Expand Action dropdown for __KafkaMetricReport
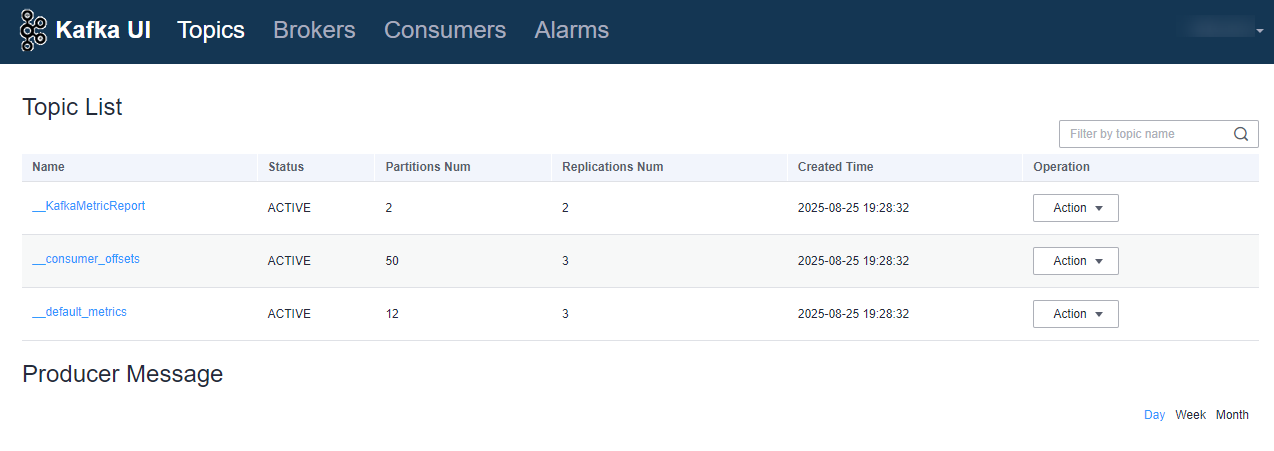This screenshot has width=1274, height=451. [1076, 208]
